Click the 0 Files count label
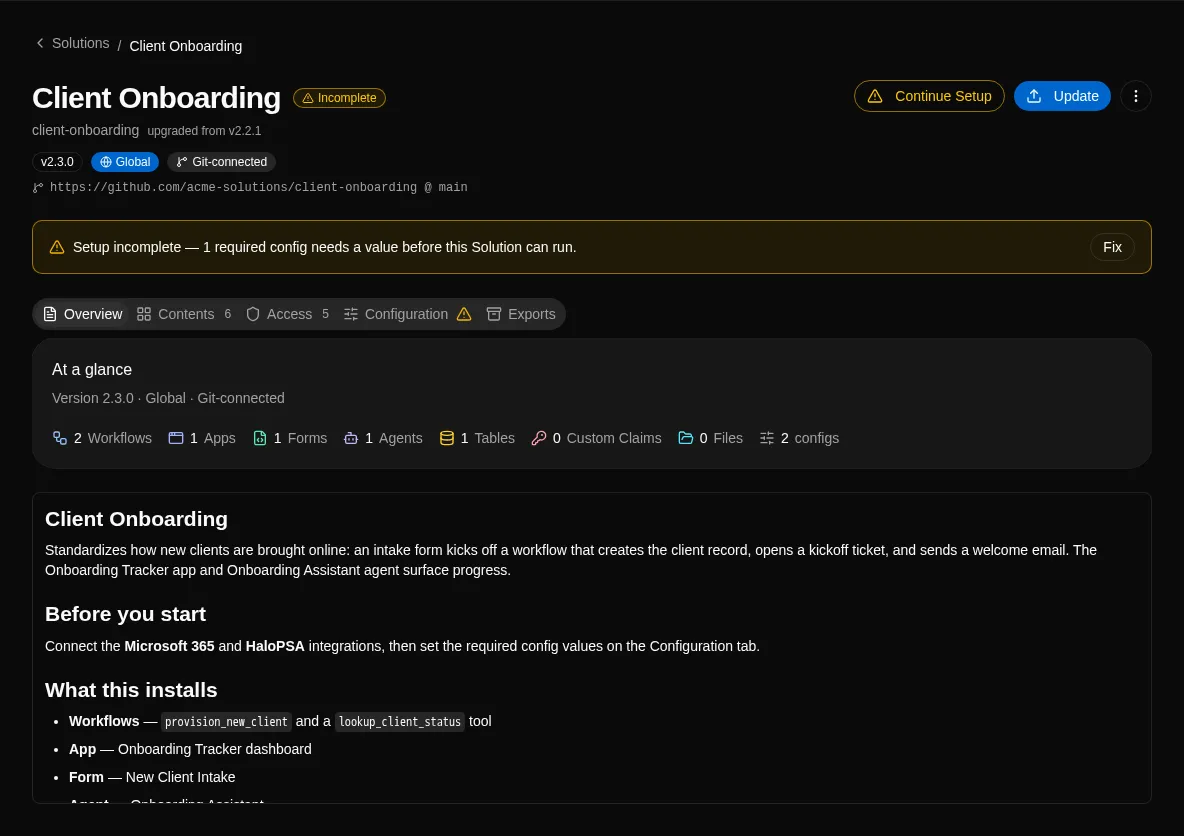This screenshot has width=1184, height=836. pyautogui.click(x=720, y=438)
